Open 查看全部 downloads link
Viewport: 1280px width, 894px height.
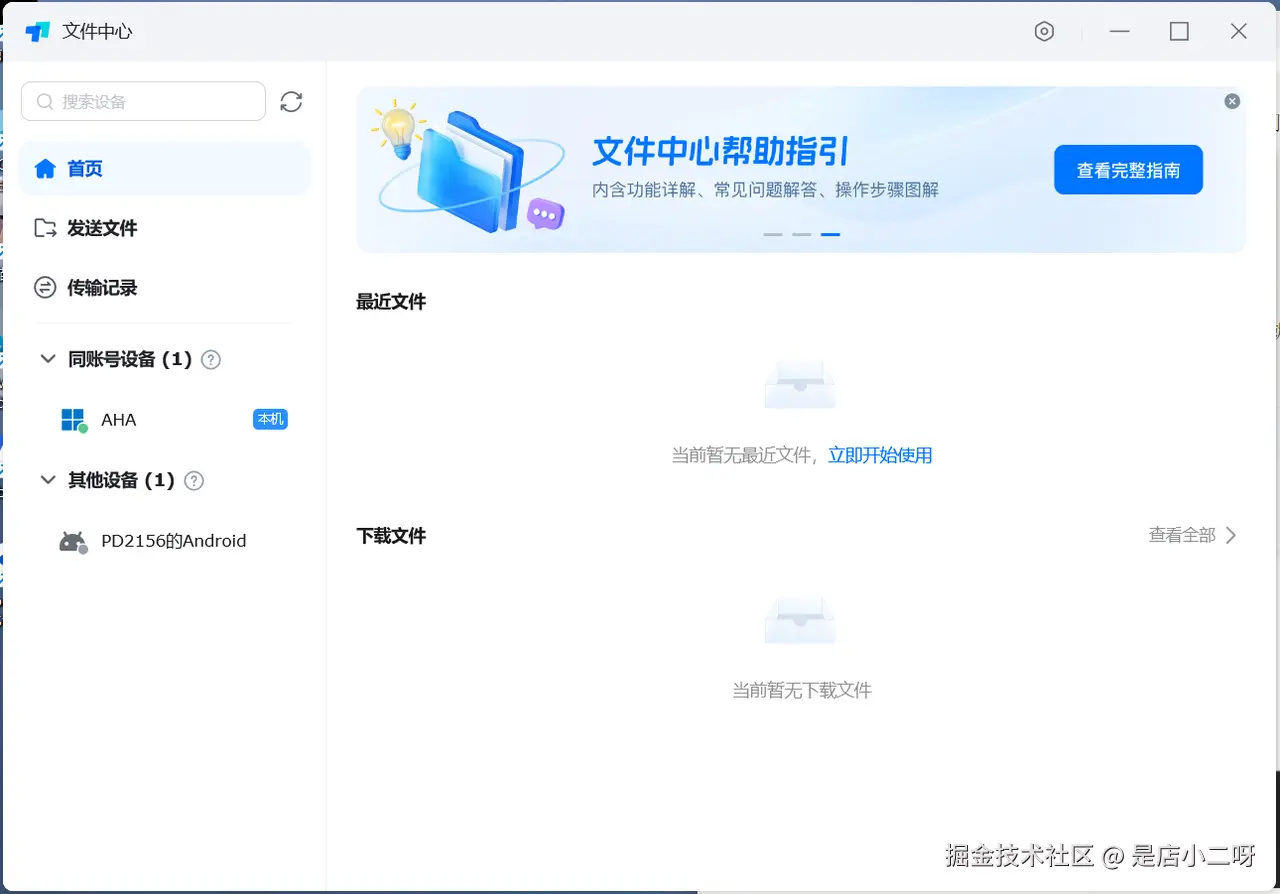pos(1182,535)
